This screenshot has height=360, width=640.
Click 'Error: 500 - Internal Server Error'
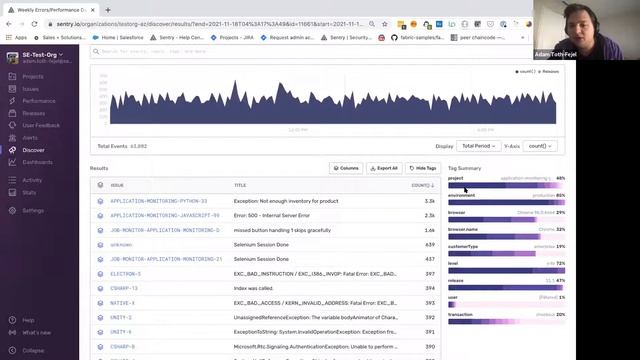(271, 215)
